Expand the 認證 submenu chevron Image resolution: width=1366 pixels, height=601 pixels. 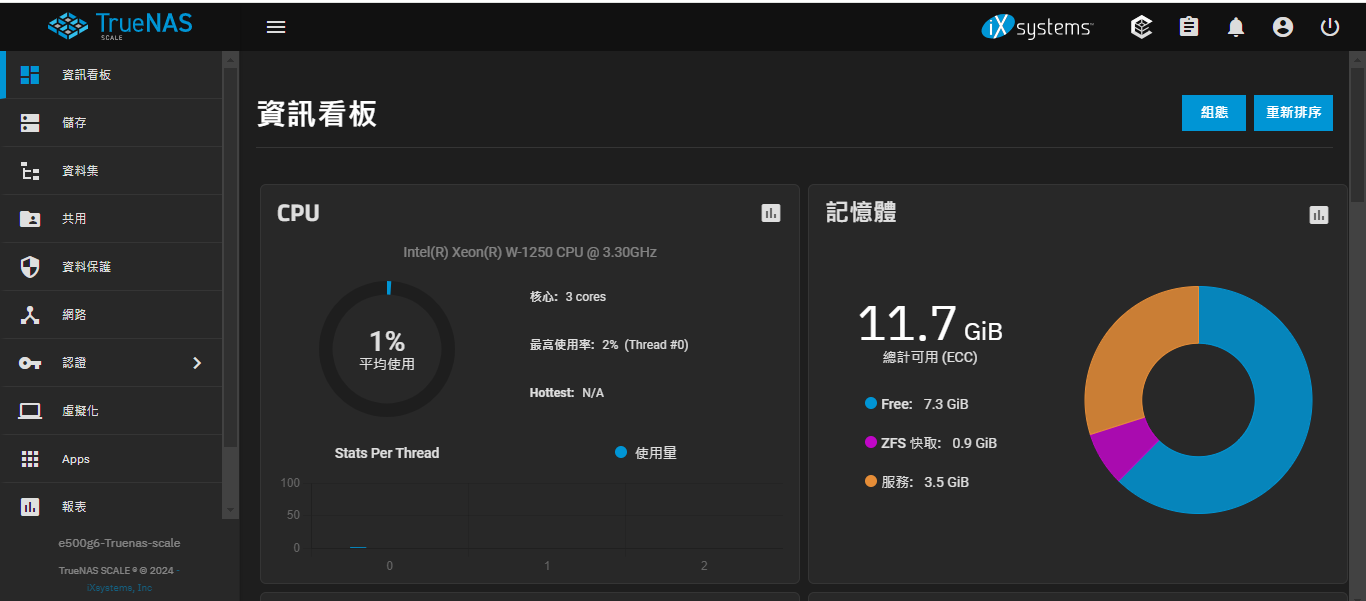(197, 363)
